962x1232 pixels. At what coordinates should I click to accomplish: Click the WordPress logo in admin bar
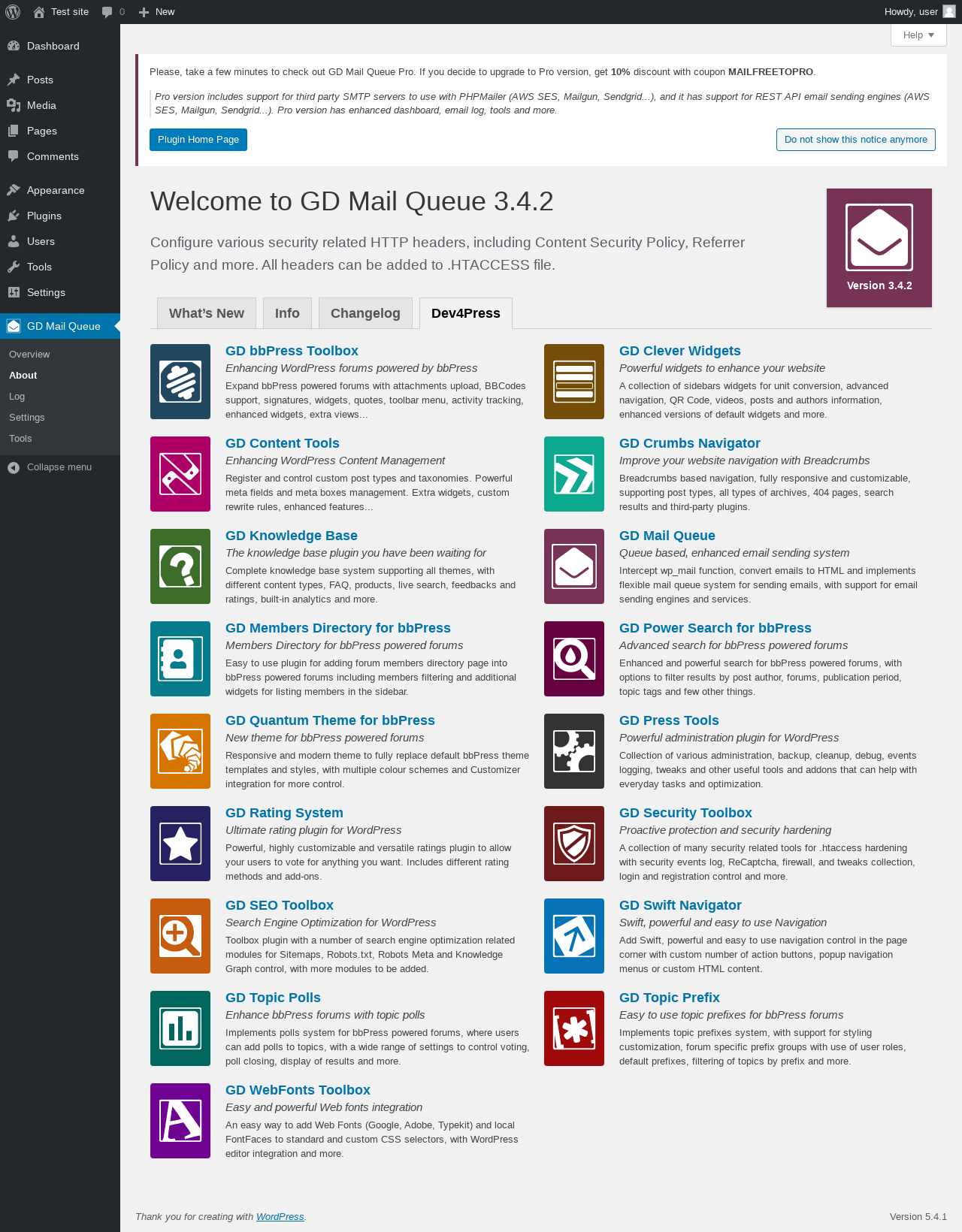click(13, 12)
